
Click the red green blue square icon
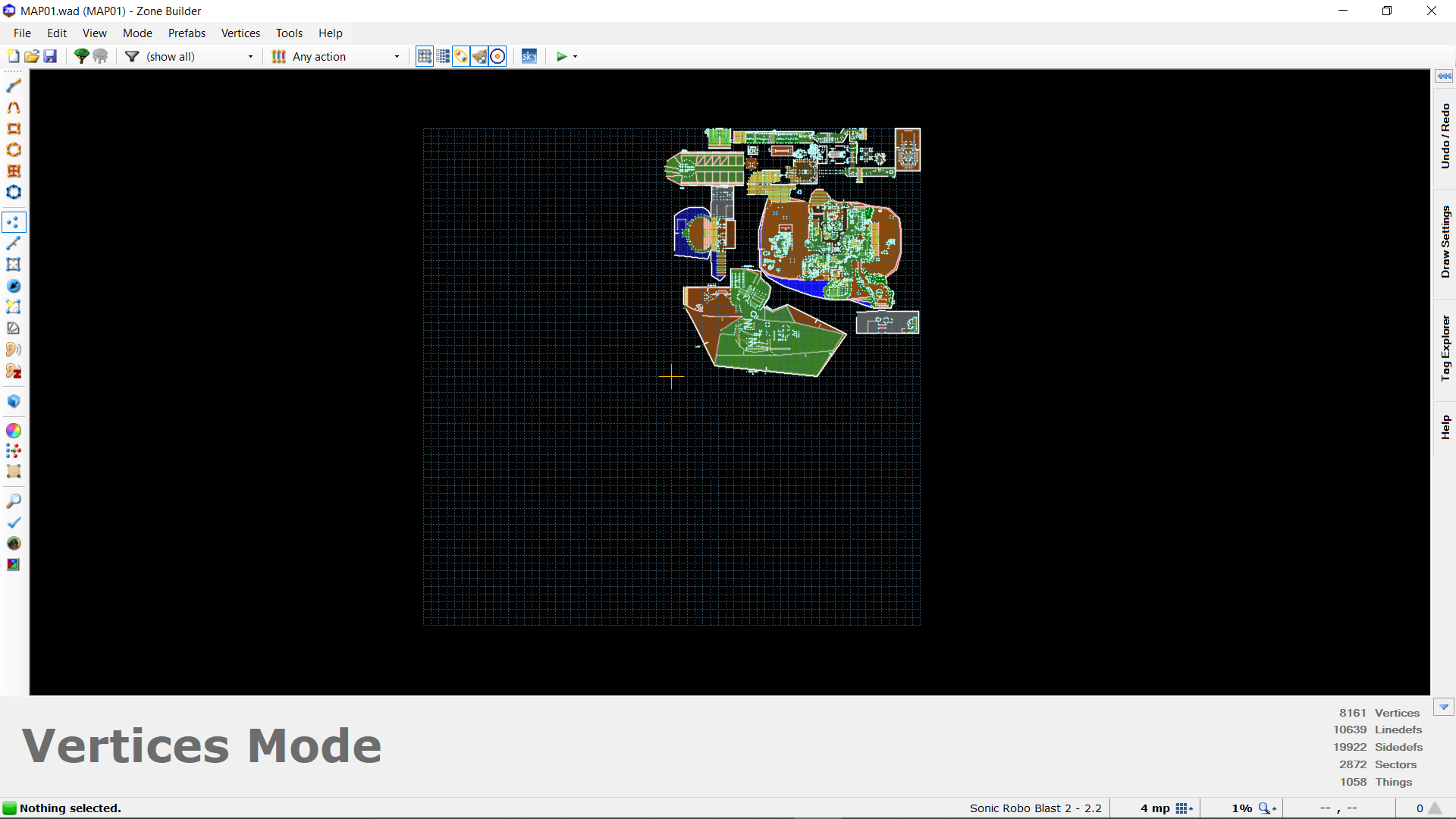pos(14,565)
